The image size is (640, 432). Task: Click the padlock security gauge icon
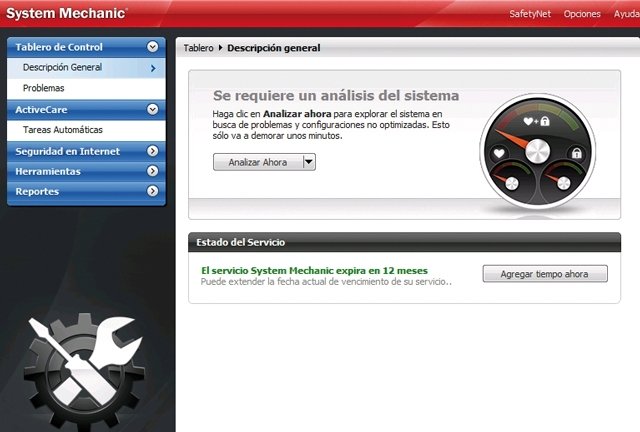pyautogui.click(x=576, y=154)
